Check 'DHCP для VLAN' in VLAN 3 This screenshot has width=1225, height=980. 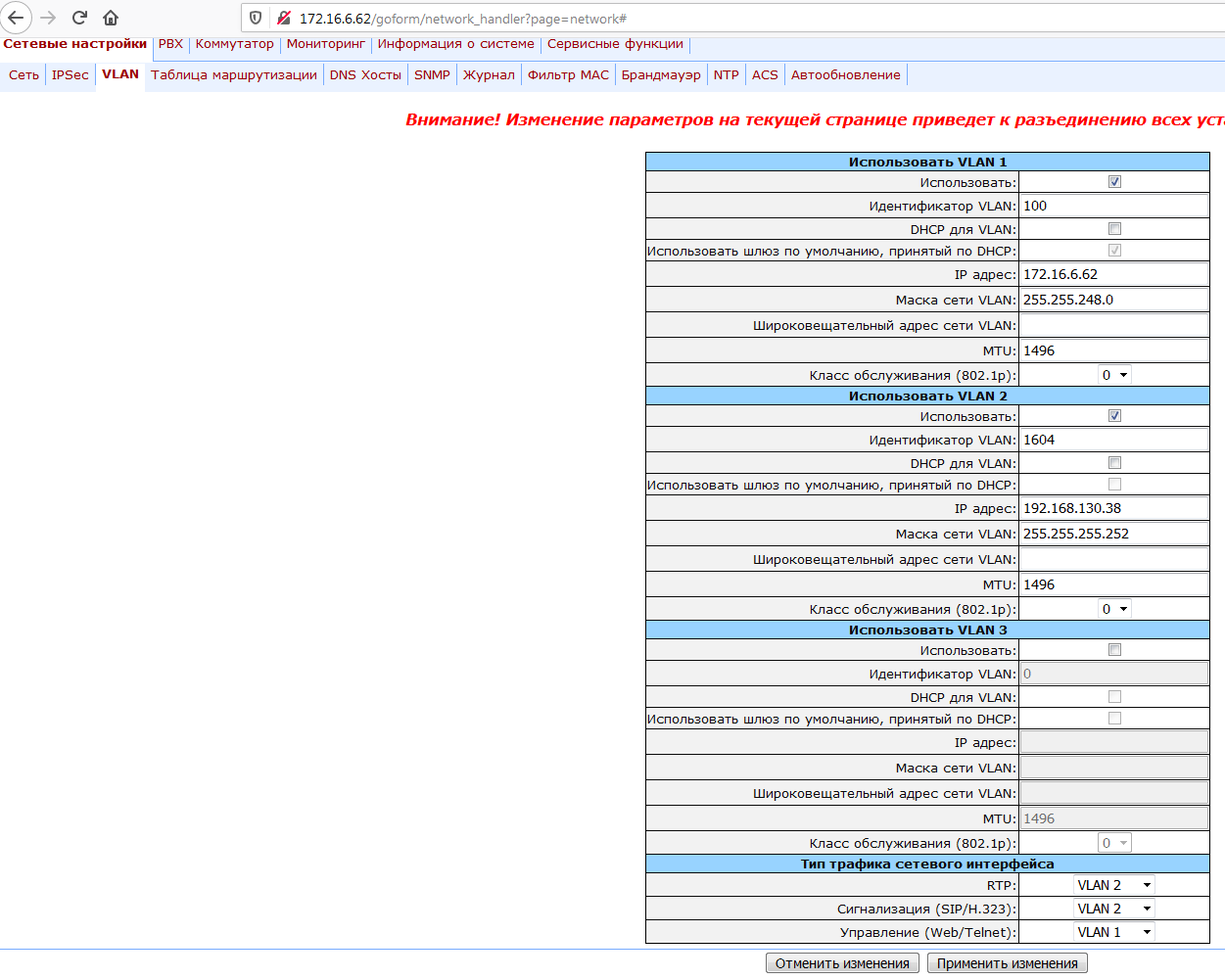point(1114,697)
